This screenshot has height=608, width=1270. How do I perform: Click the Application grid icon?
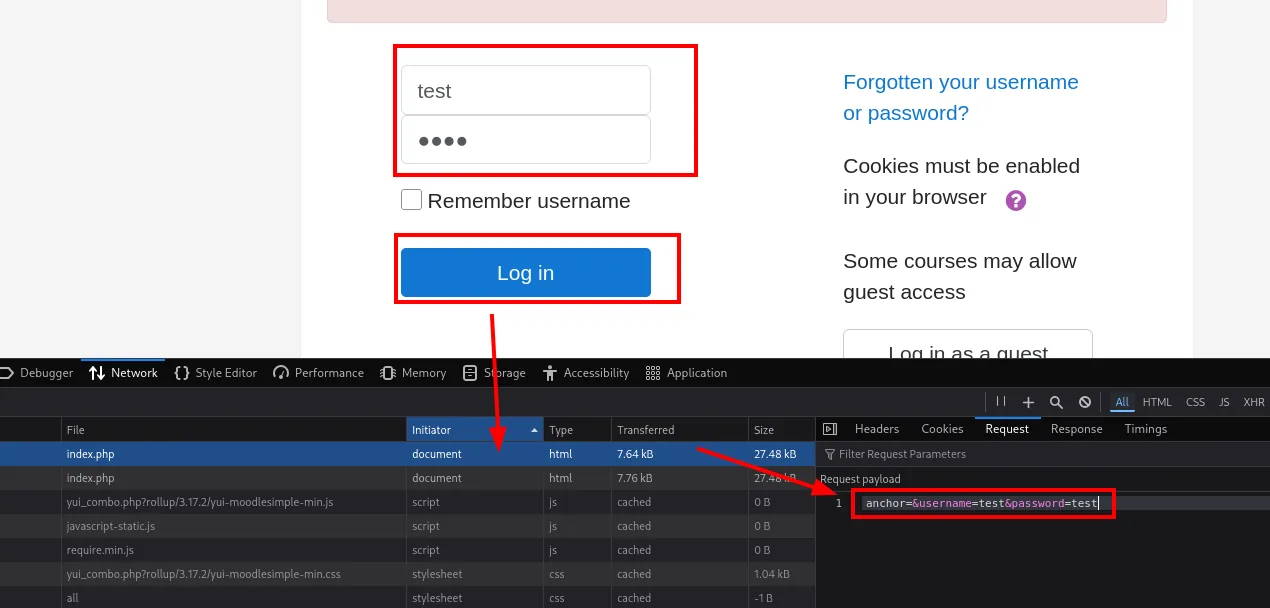pos(653,373)
